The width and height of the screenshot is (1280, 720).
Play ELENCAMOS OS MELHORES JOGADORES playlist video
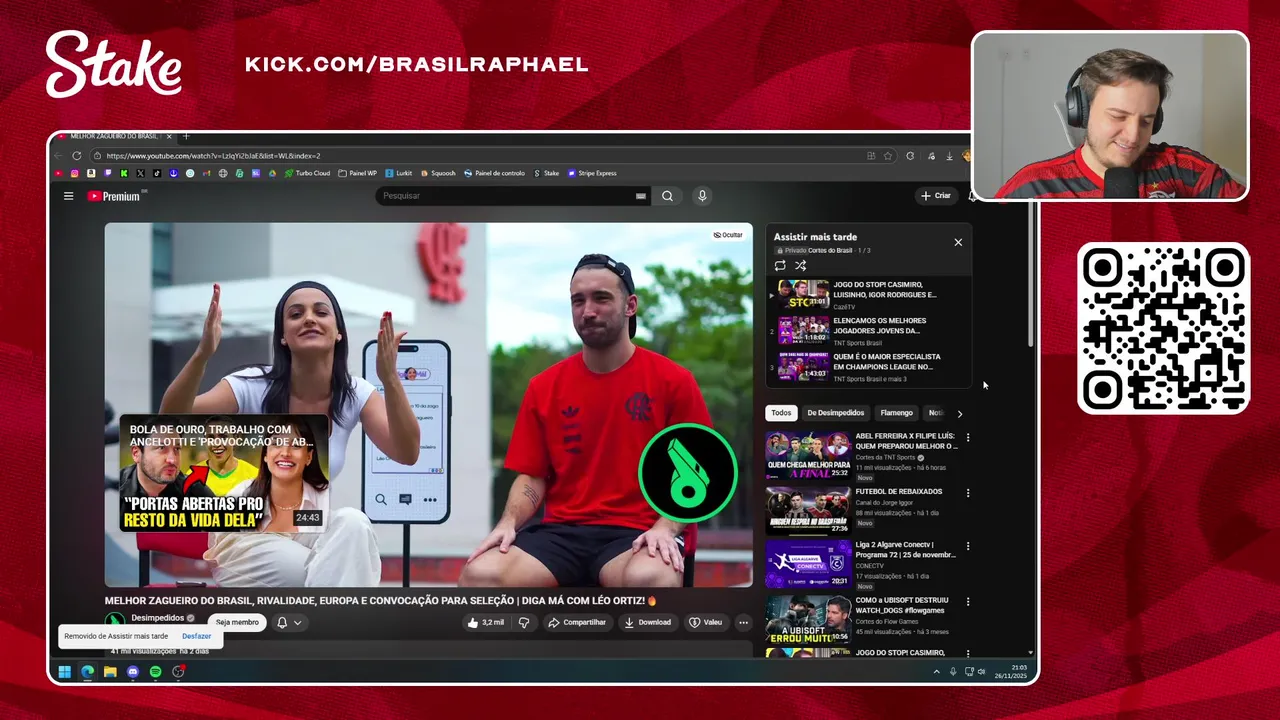[x=868, y=331]
